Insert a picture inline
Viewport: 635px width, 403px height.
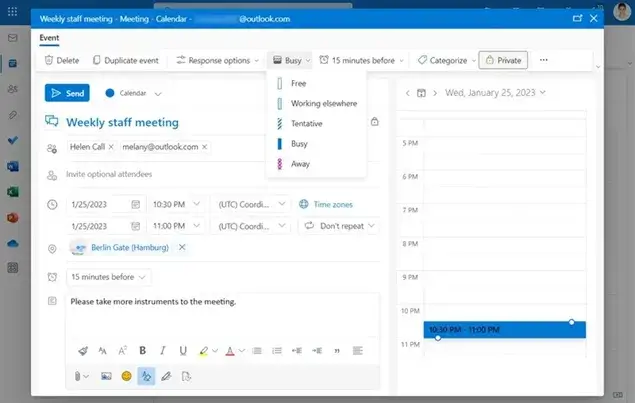coord(106,376)
